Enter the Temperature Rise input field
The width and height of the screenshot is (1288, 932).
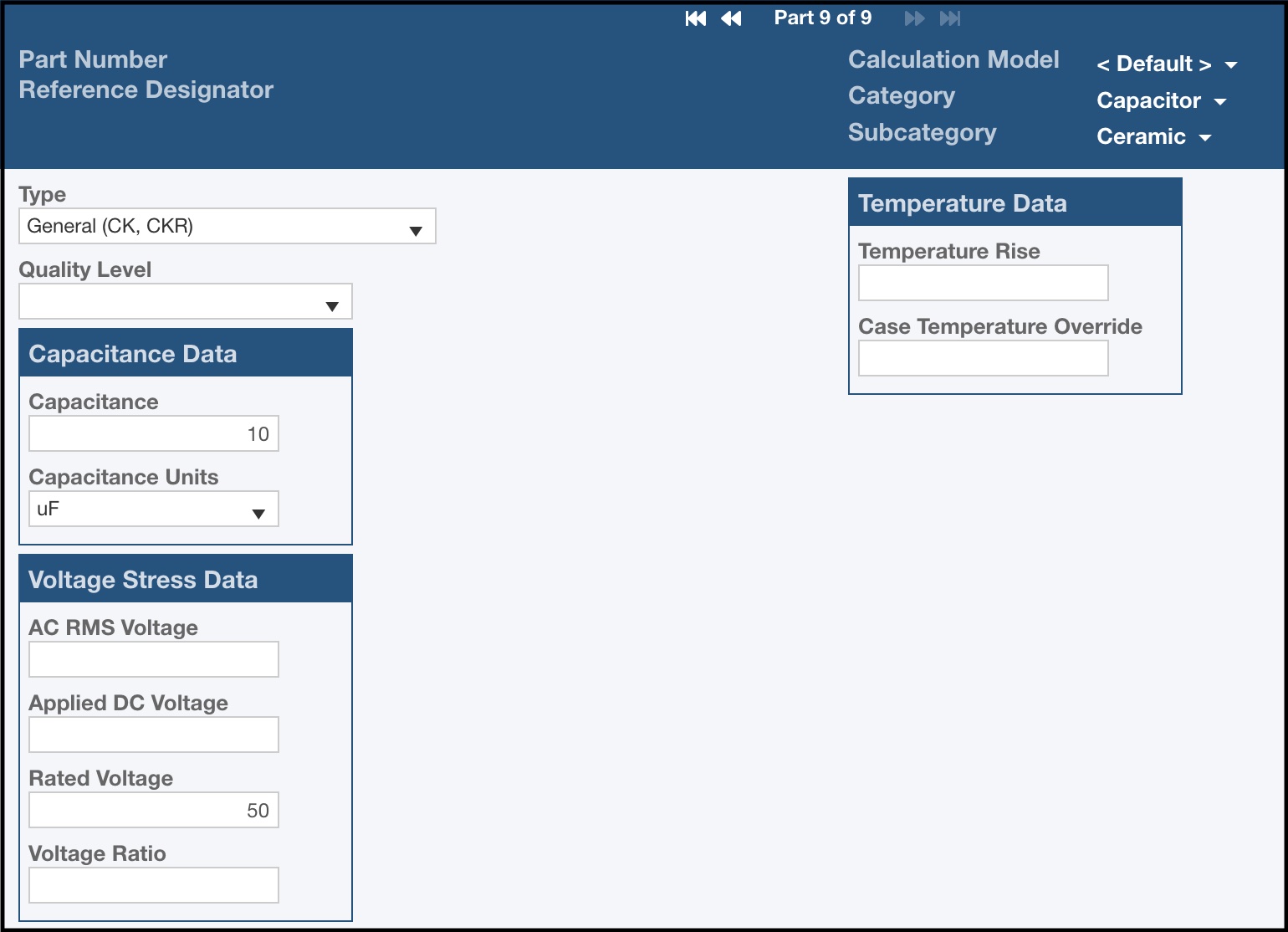point(982,283)
